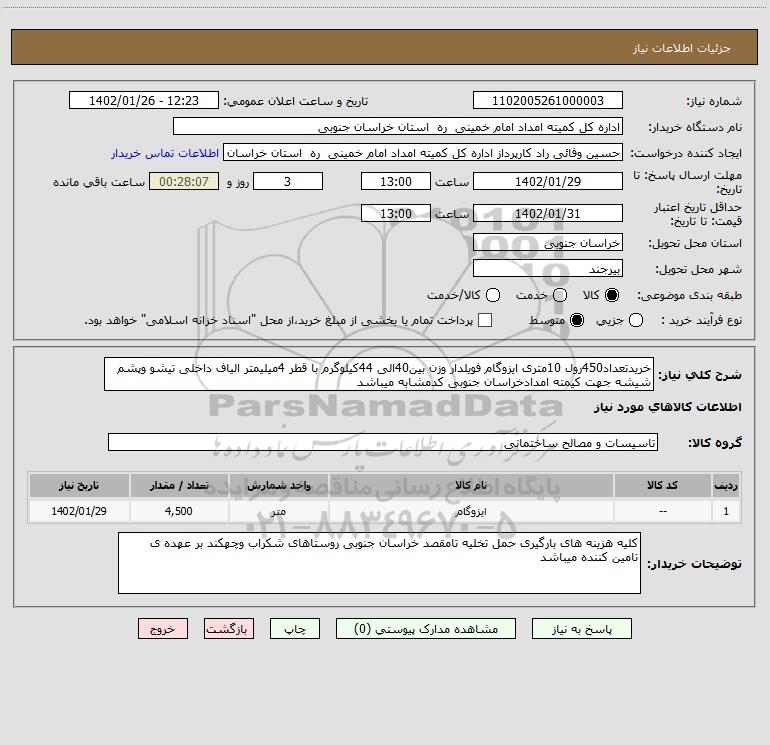
Task: Click the چاپ print button
Action: pyautogui.click(x=295, y=629)
